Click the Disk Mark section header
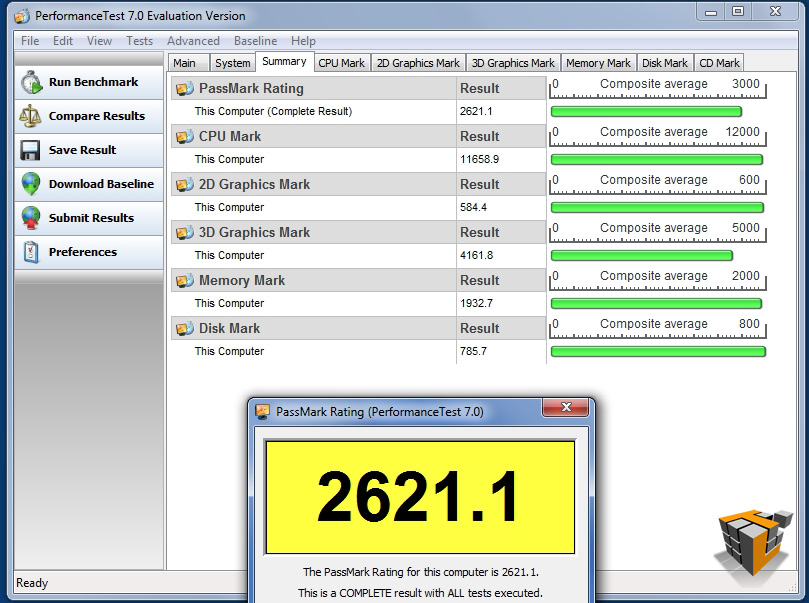This screenshot has width=809, height=603. (x=314, y=328)
